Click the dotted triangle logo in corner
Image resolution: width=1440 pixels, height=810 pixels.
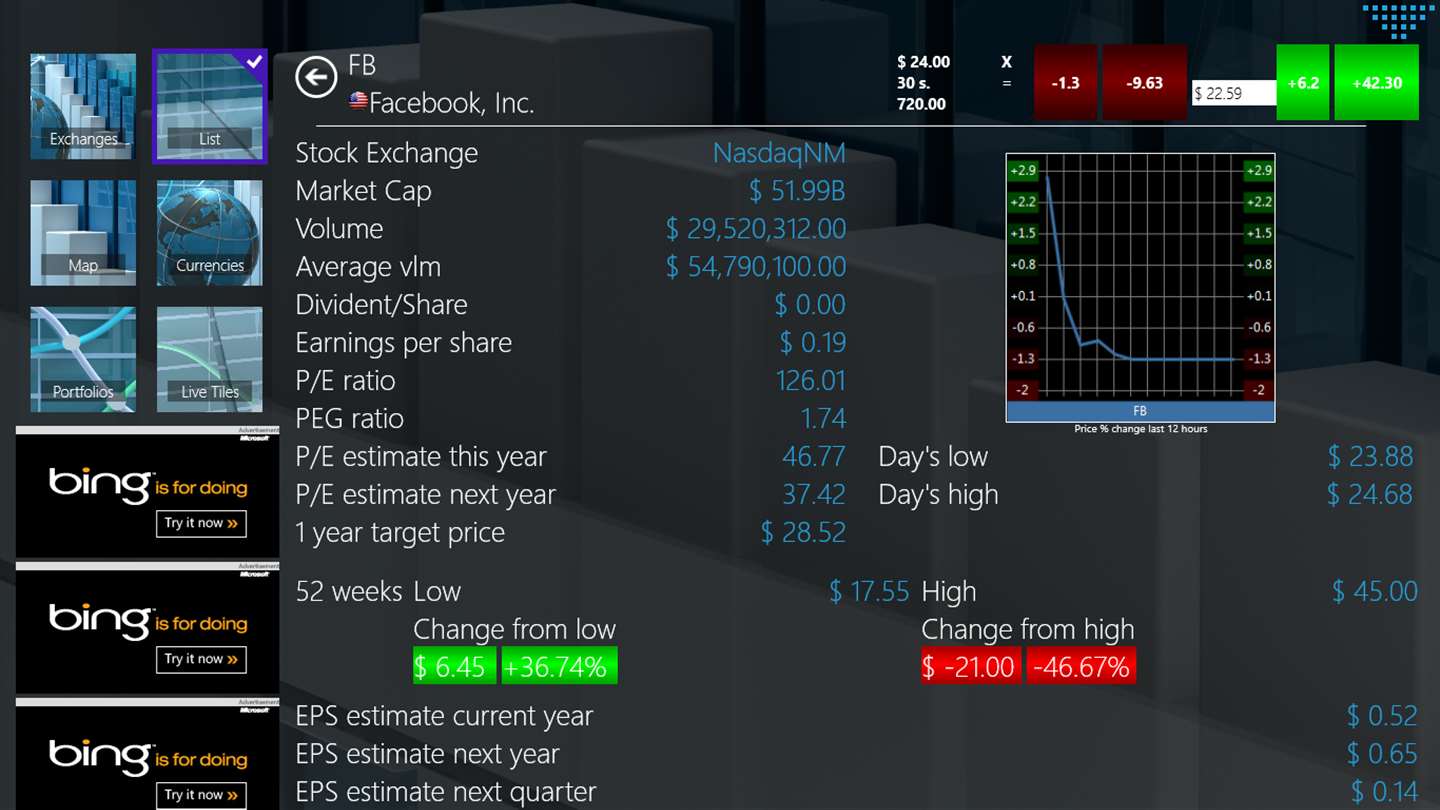tap(1398, 20)
